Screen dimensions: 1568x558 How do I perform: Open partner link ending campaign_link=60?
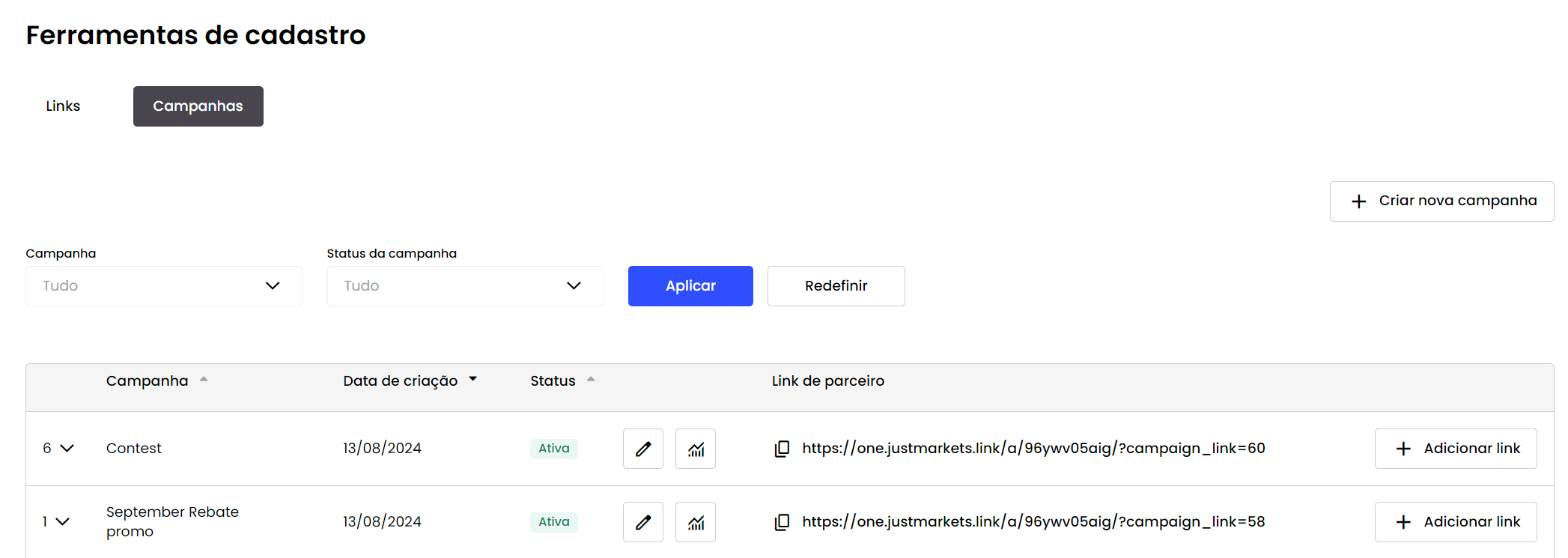pyautogui.click(x=1033, y=449)
